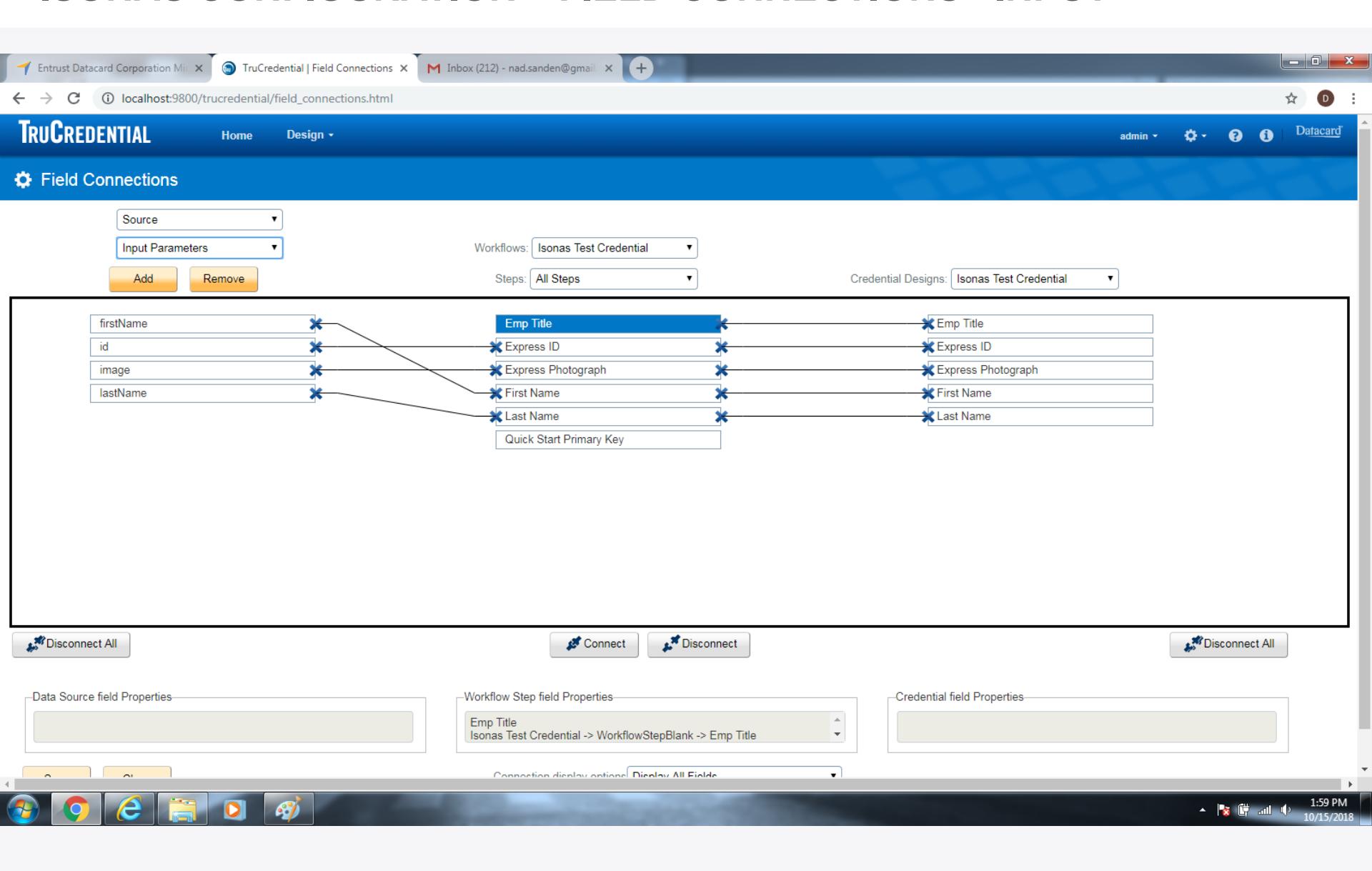Click Disconnect All under credential fields

1229,644
